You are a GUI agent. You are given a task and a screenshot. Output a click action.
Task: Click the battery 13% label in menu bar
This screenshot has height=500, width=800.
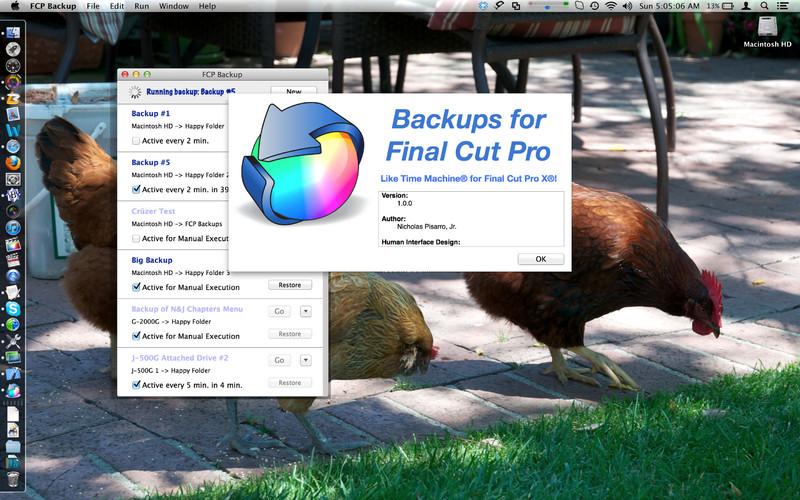tap(713, 6)
